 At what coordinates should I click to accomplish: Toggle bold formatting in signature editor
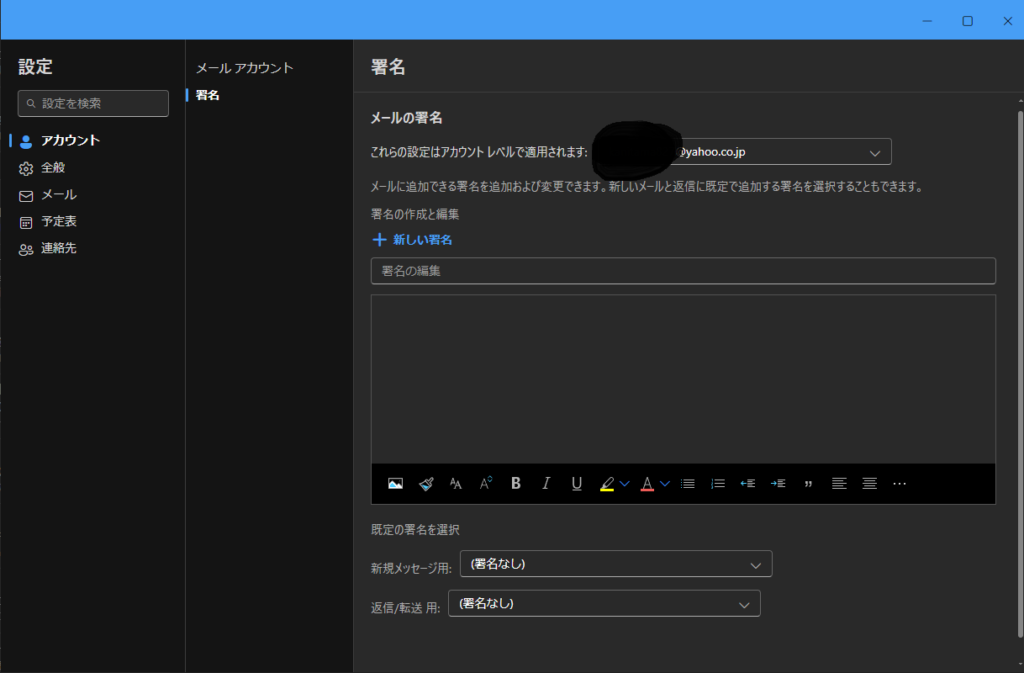pos(516,484)
